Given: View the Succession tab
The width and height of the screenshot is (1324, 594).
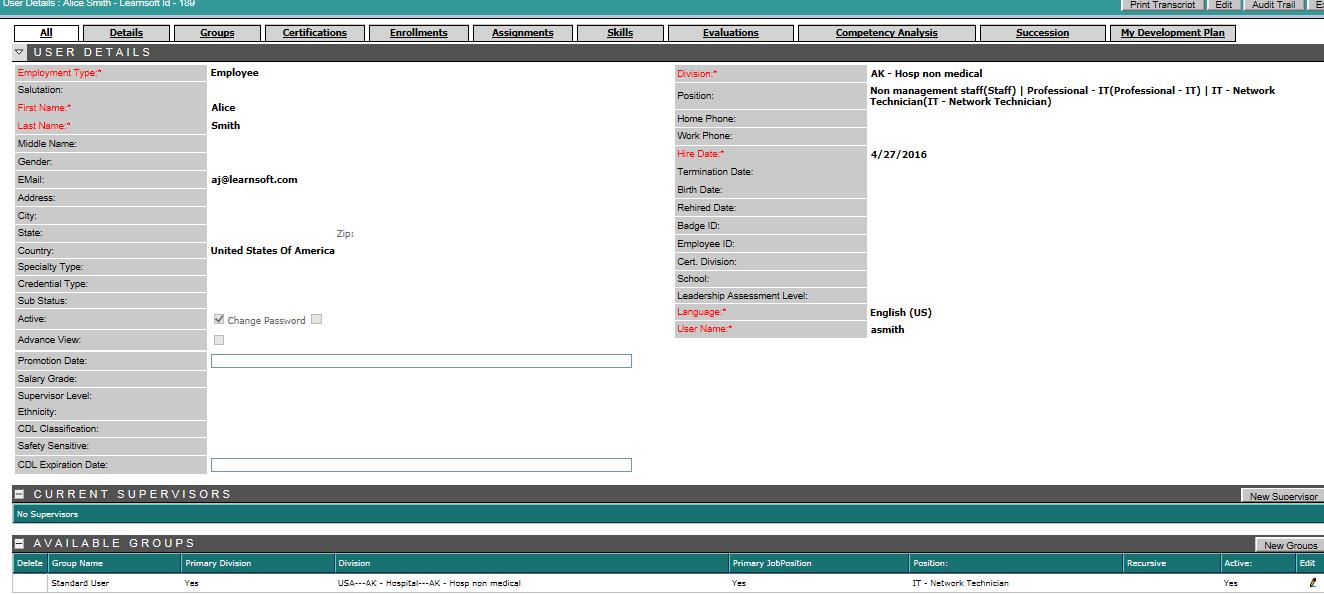Looking at the screenshot, I should [1042, 33].
